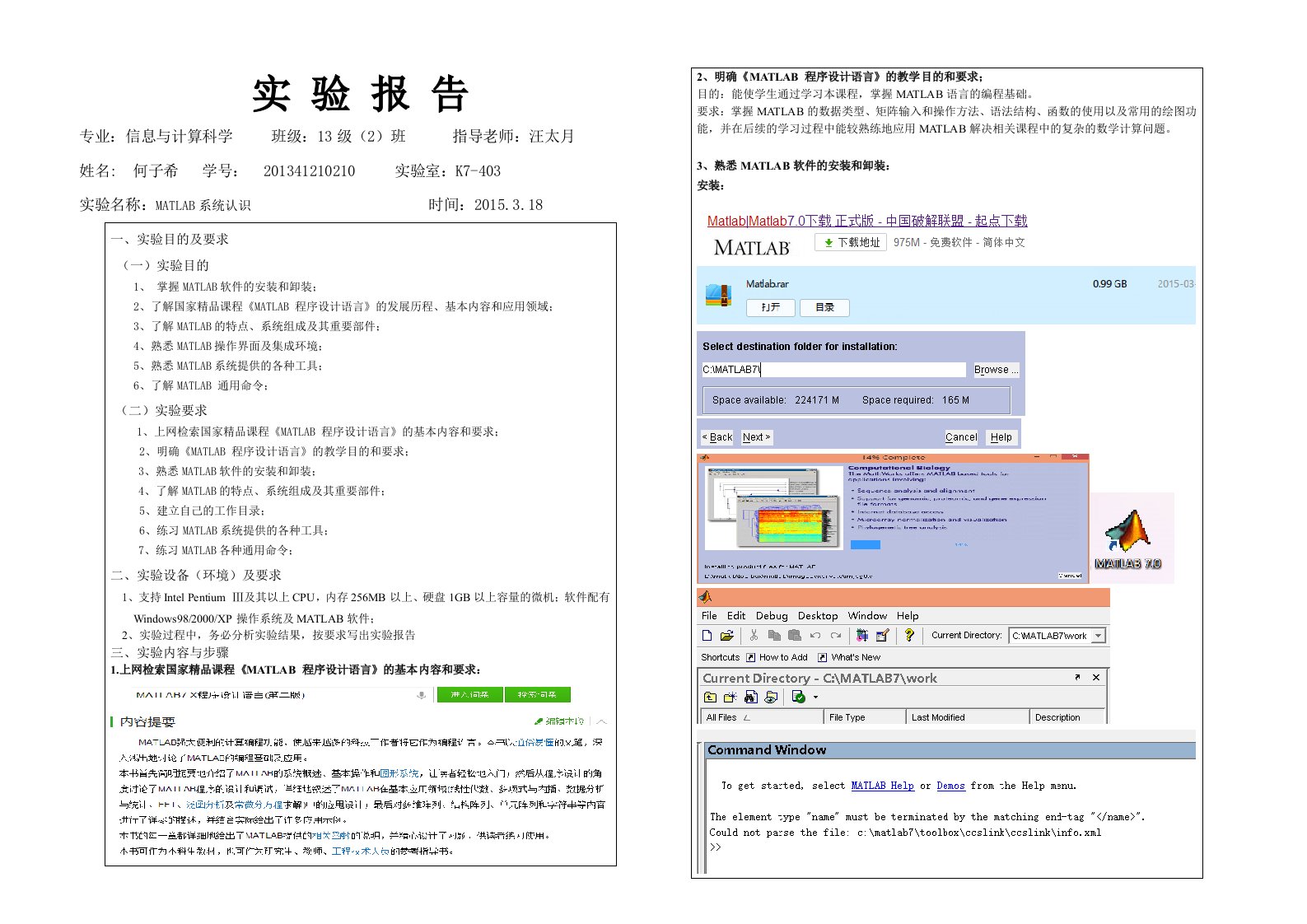The height and width of the screenshot is (924, 1307).
Task: Click the 编辑本段 edit section link
Action: [559, 721]
